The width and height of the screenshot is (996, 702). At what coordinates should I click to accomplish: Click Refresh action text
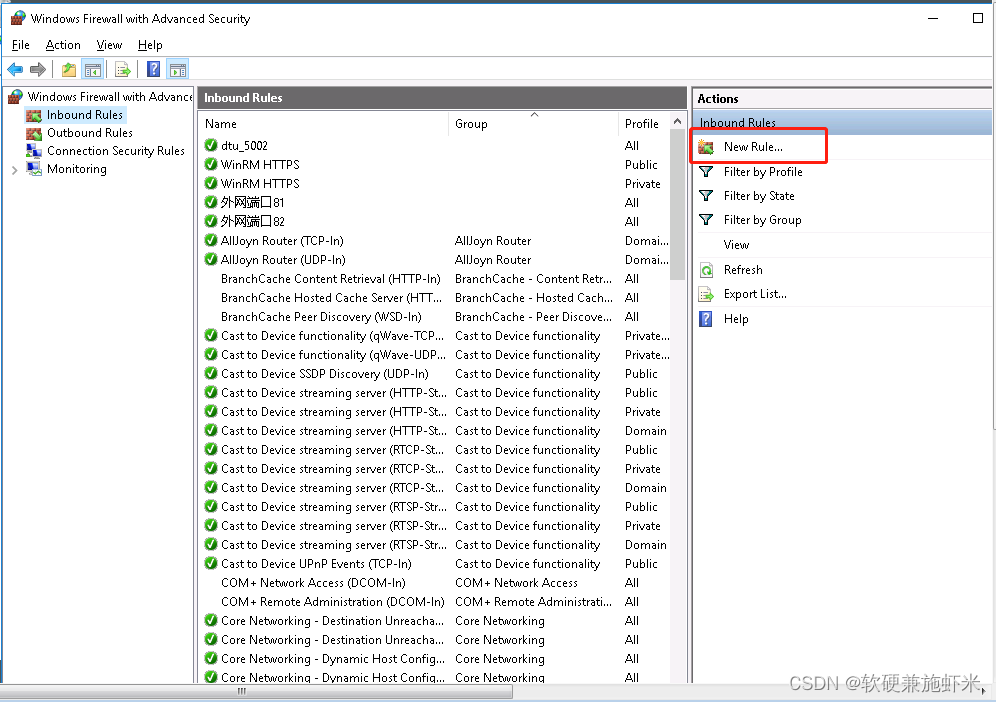point(743,270)
